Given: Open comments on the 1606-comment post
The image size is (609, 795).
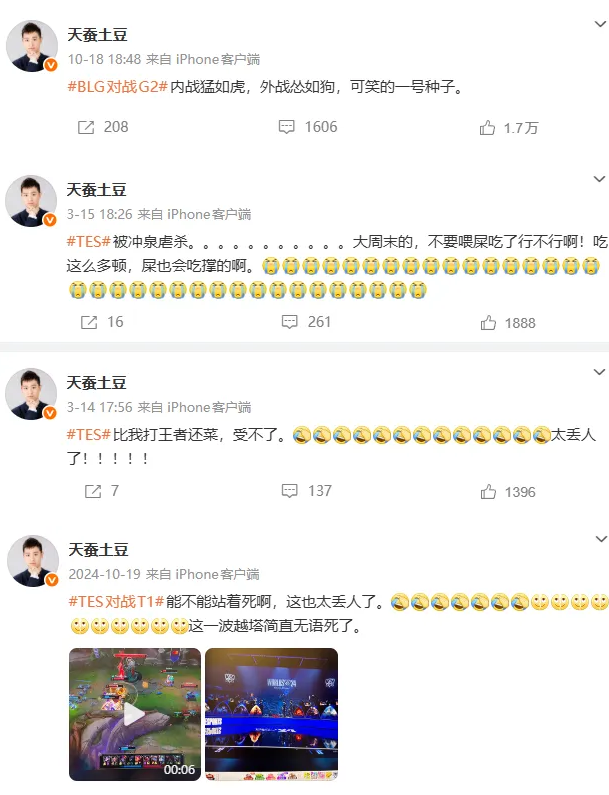Looking at the screenshot, I should pyautogui.click(x=286, y=127).
